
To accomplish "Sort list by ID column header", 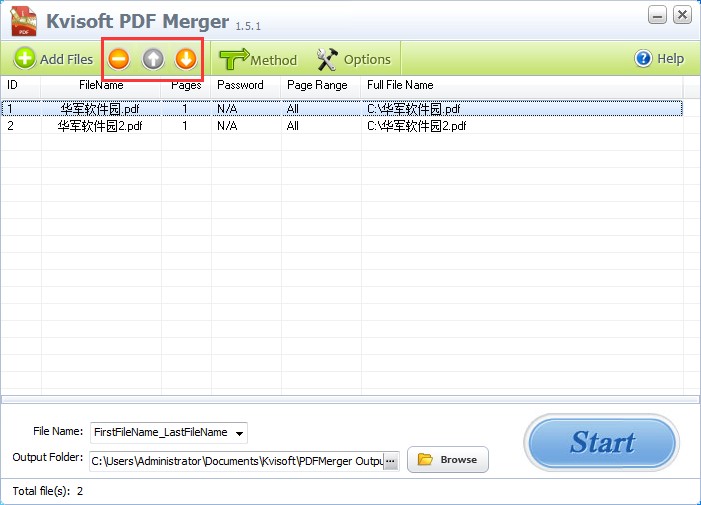I will 21,85.
